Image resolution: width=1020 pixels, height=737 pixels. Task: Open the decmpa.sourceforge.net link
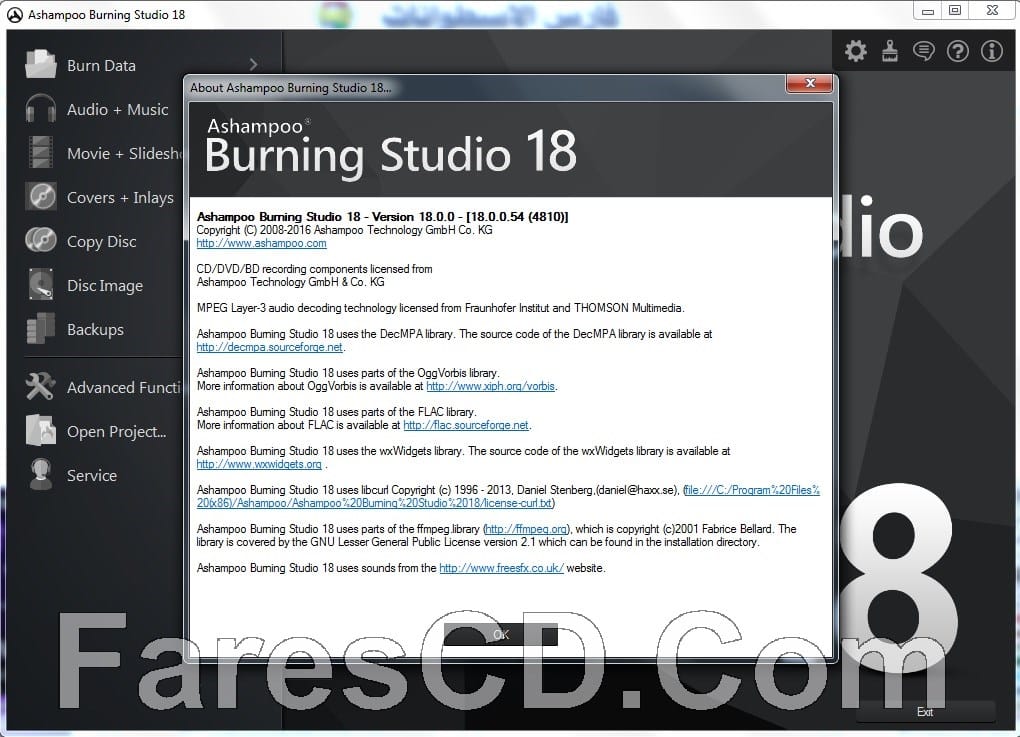pos(269,347)
